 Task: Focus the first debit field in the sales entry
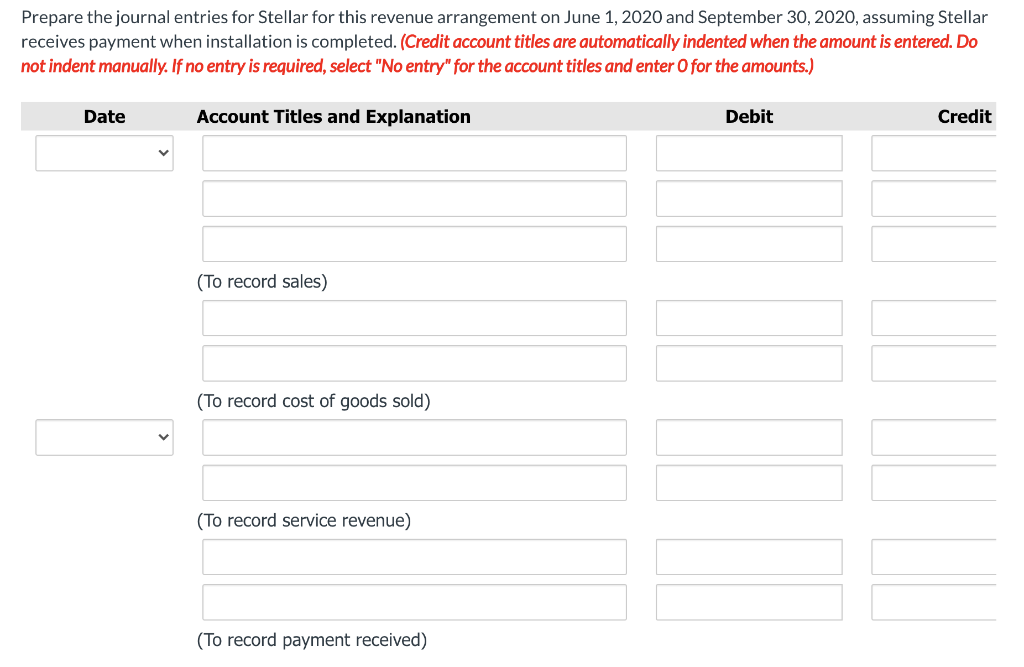coord(749,153)
